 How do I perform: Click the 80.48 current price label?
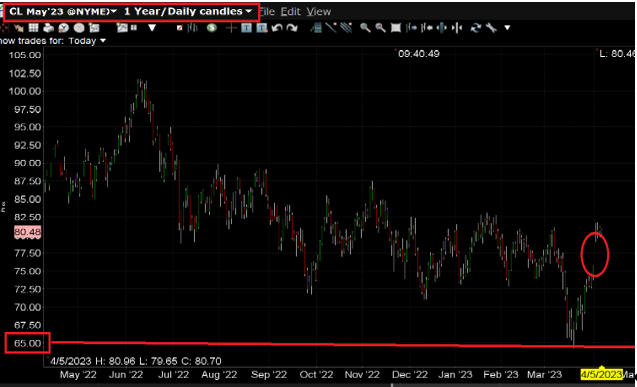(28, 232)
